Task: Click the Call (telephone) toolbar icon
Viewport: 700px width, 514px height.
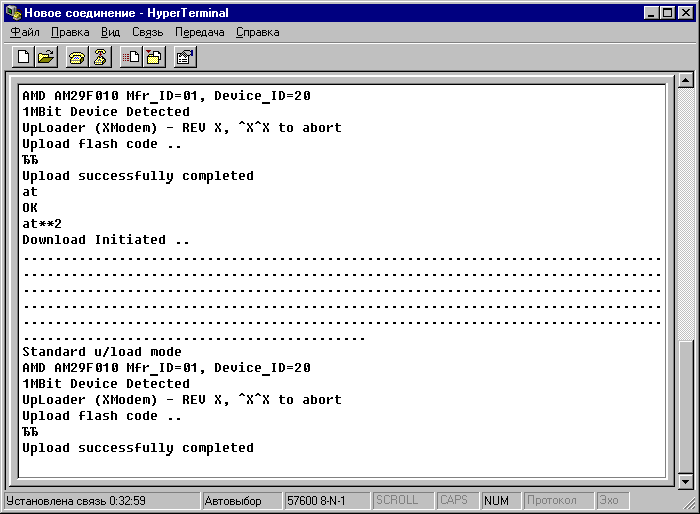Action: pyautogui.click(x=77, y=57)
